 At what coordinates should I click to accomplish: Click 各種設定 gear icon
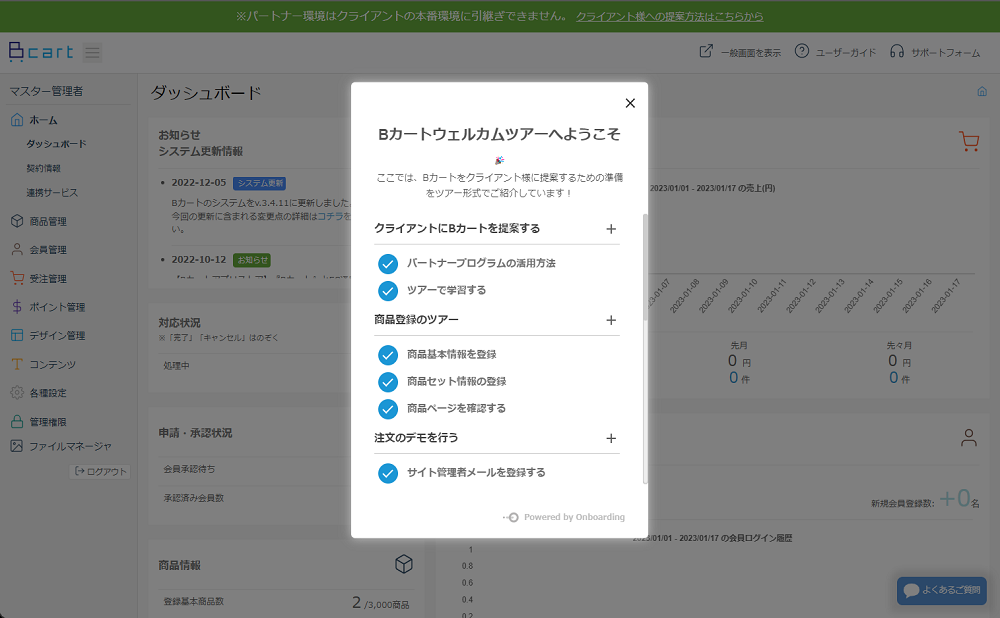(x=17, y=393)
